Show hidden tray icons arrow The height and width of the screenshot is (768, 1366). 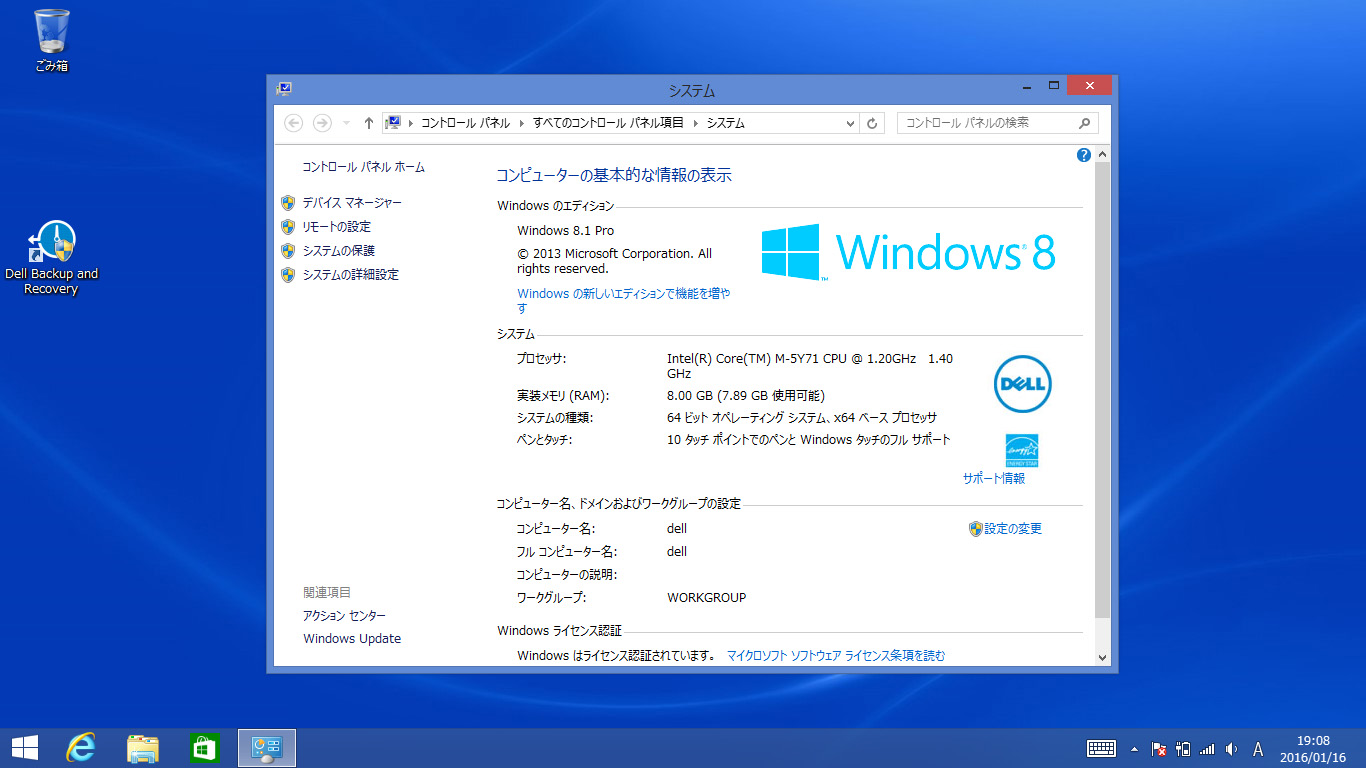[1134, 749]
